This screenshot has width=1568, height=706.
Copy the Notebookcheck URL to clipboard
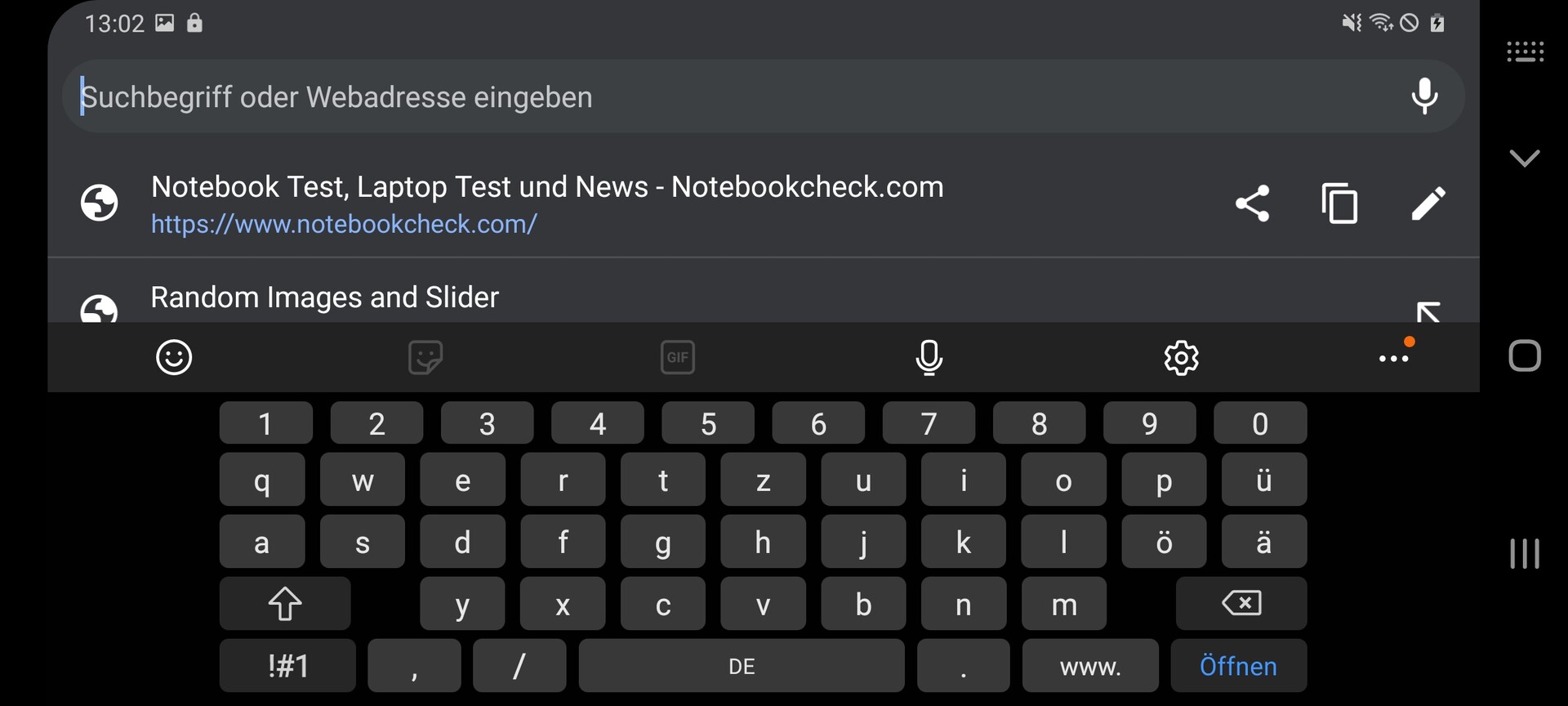click(1339, 203)
